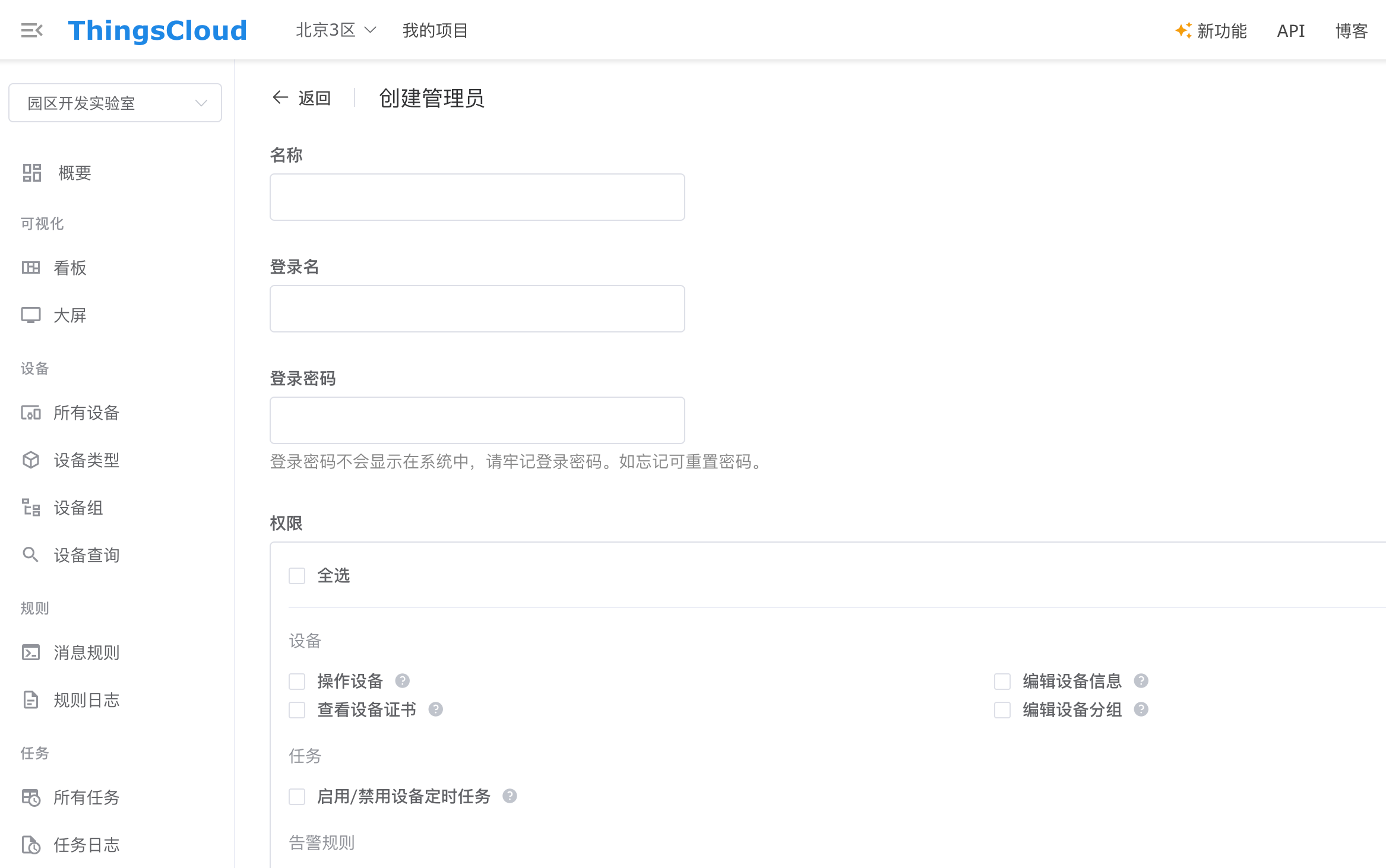Click help icon beside 编辑设备信息

[x=1141, y=681]
